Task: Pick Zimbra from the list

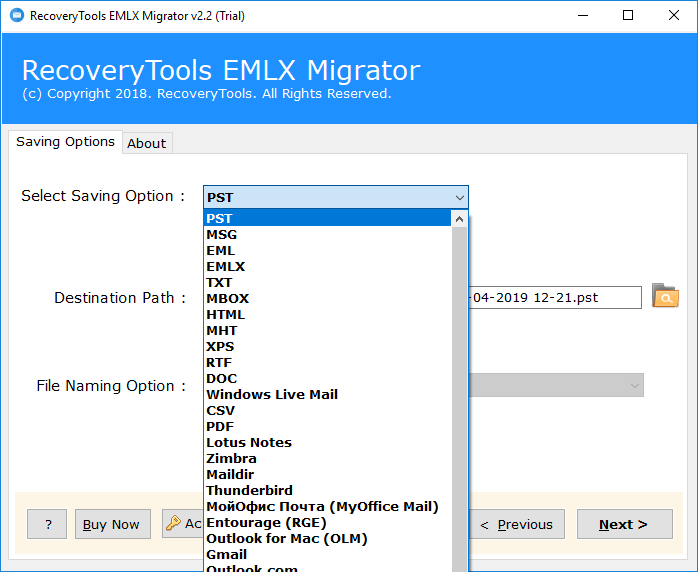Action: (328, 459)
